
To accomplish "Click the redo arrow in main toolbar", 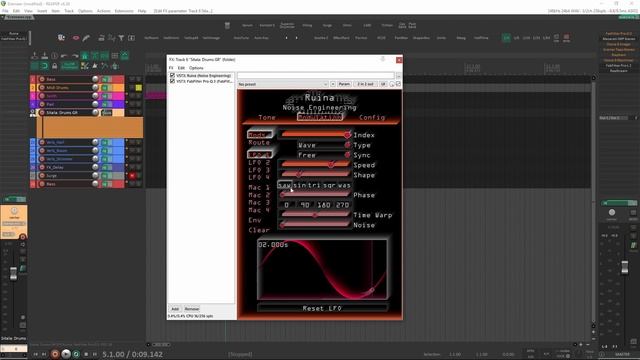I will [x=75, y=56].
